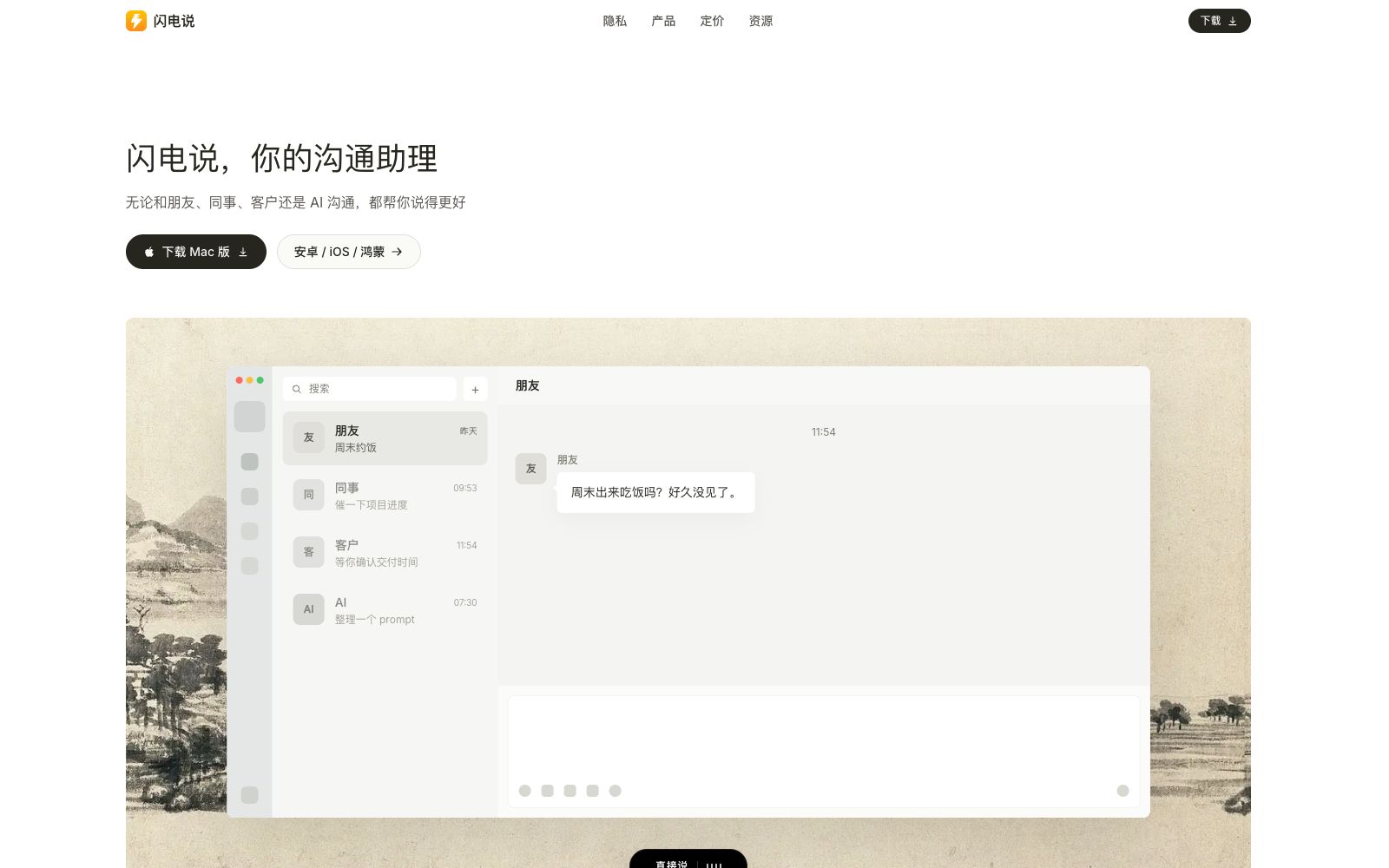The height and width of the screenshot is (868, 1389).
Task: Click the plus icon beside search
Action: 475,390
